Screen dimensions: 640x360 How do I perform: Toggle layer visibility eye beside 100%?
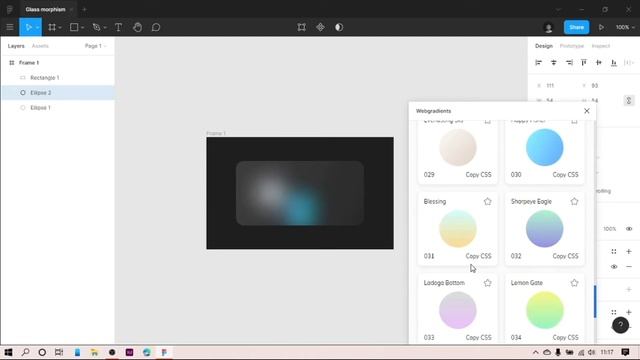coord(629,229)
